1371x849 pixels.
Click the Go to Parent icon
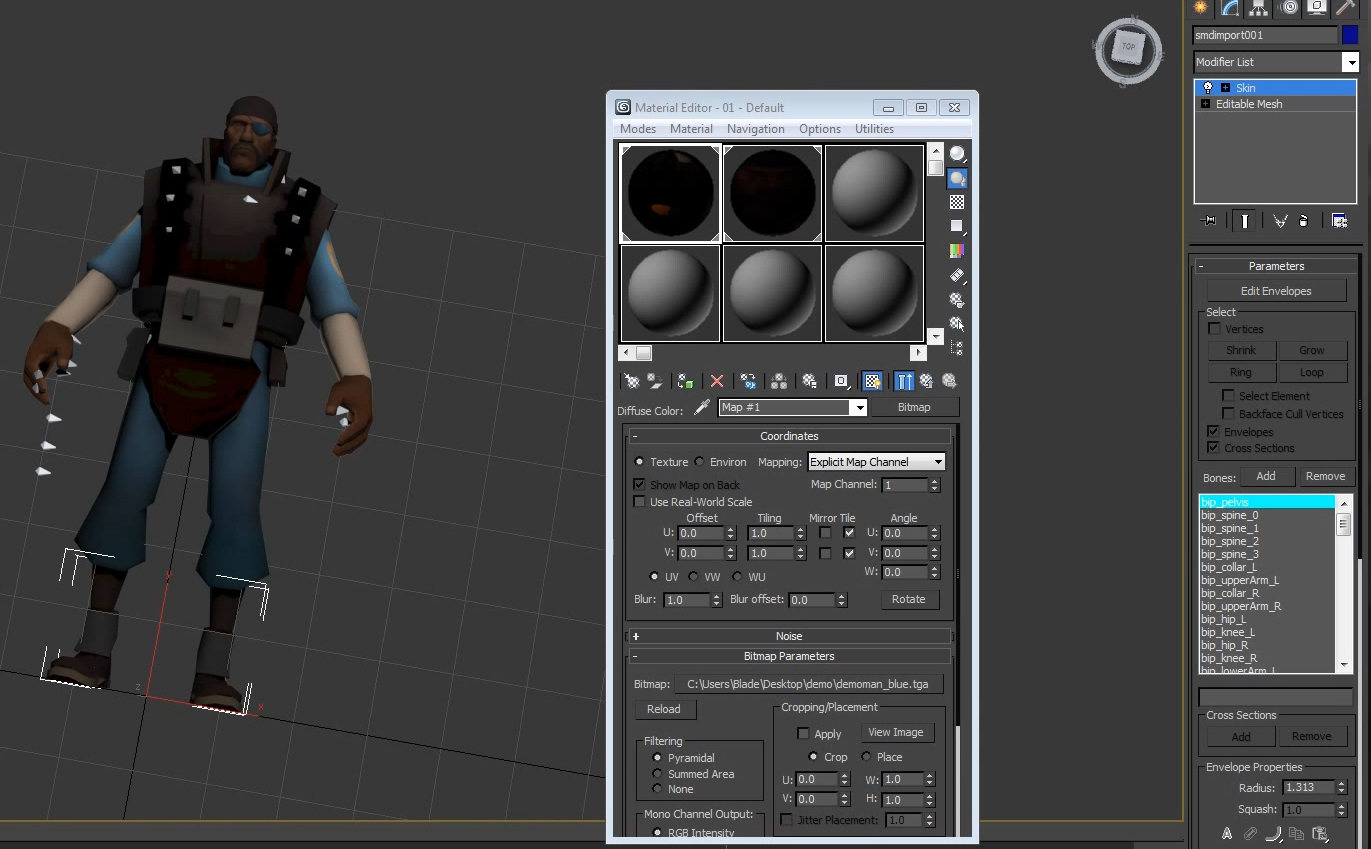926,381
